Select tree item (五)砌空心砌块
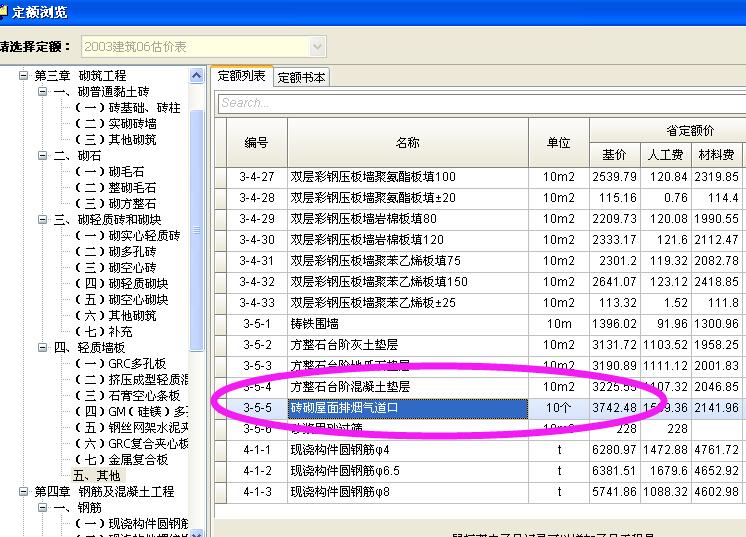The height and width of the screenshot is (537, 746). (121, 300)
